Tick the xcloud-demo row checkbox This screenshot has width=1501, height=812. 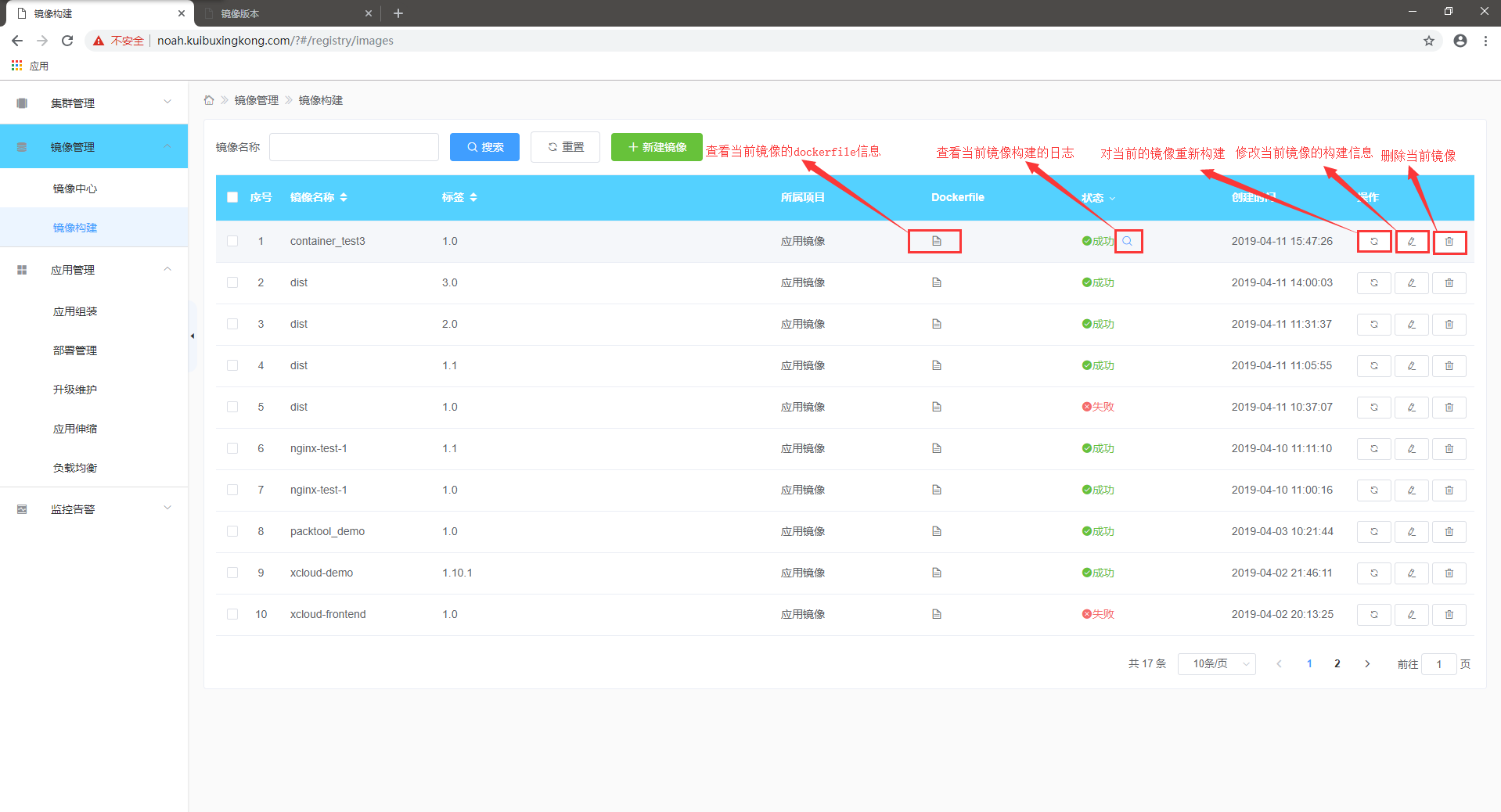[x=232, y=573]
